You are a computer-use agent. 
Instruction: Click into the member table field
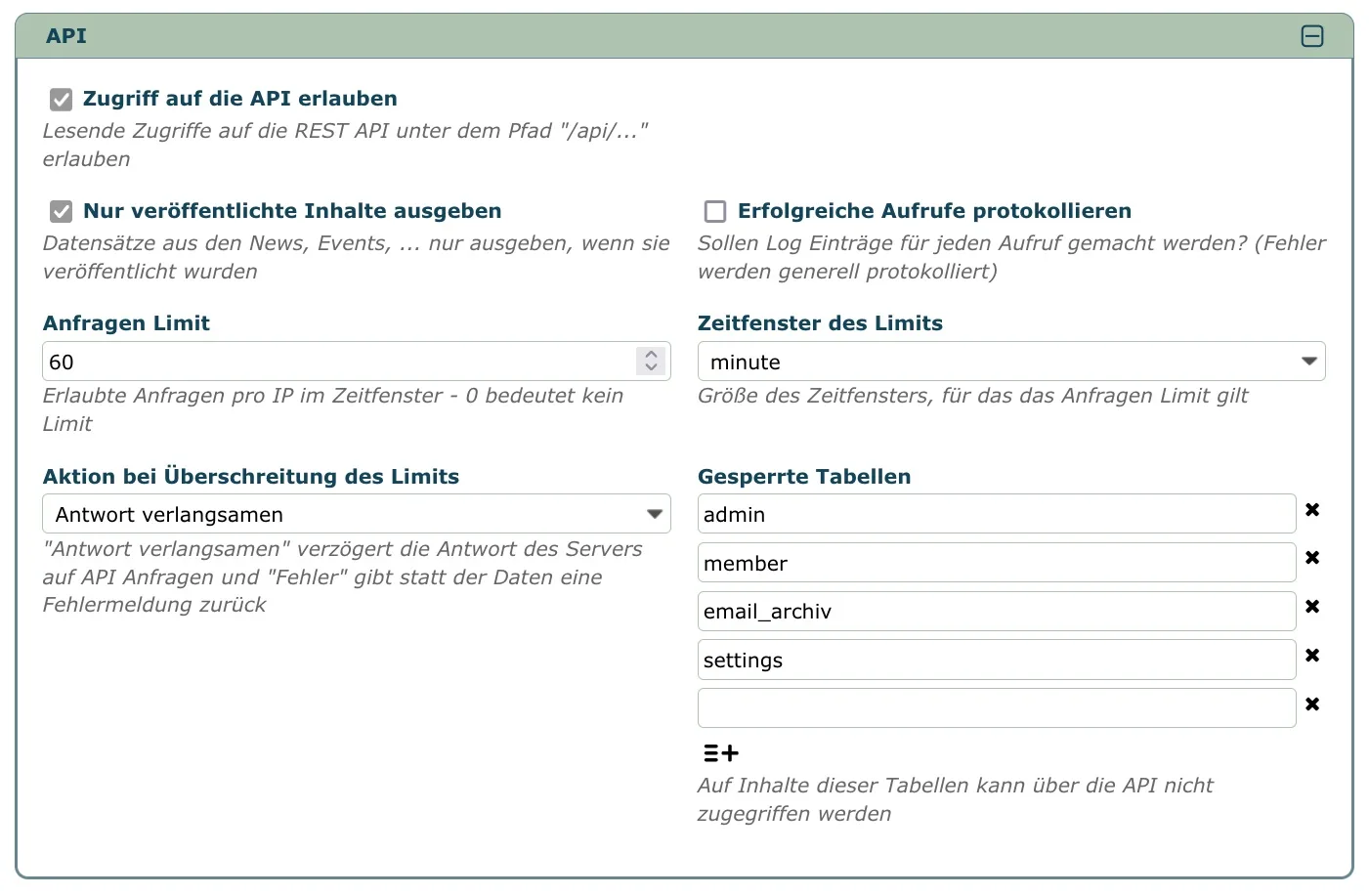996,563
